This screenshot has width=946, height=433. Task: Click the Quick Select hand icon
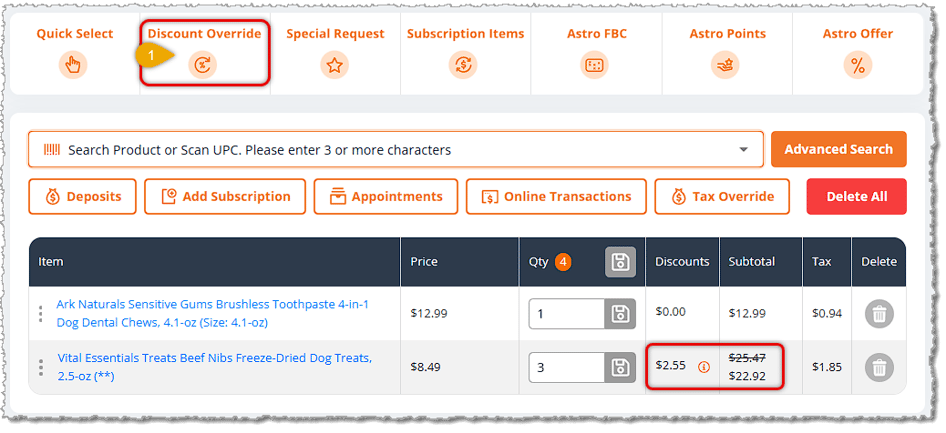(x=73, y=65)
